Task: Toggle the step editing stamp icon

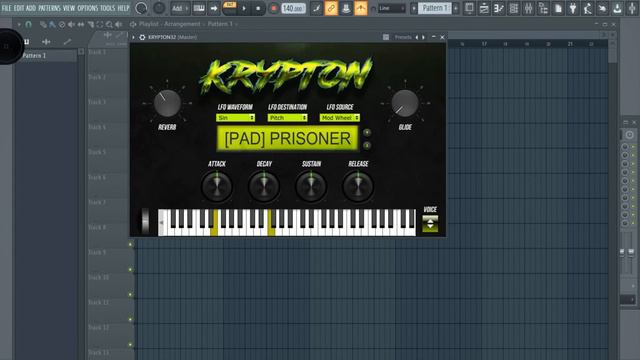Action: point(346,8)
